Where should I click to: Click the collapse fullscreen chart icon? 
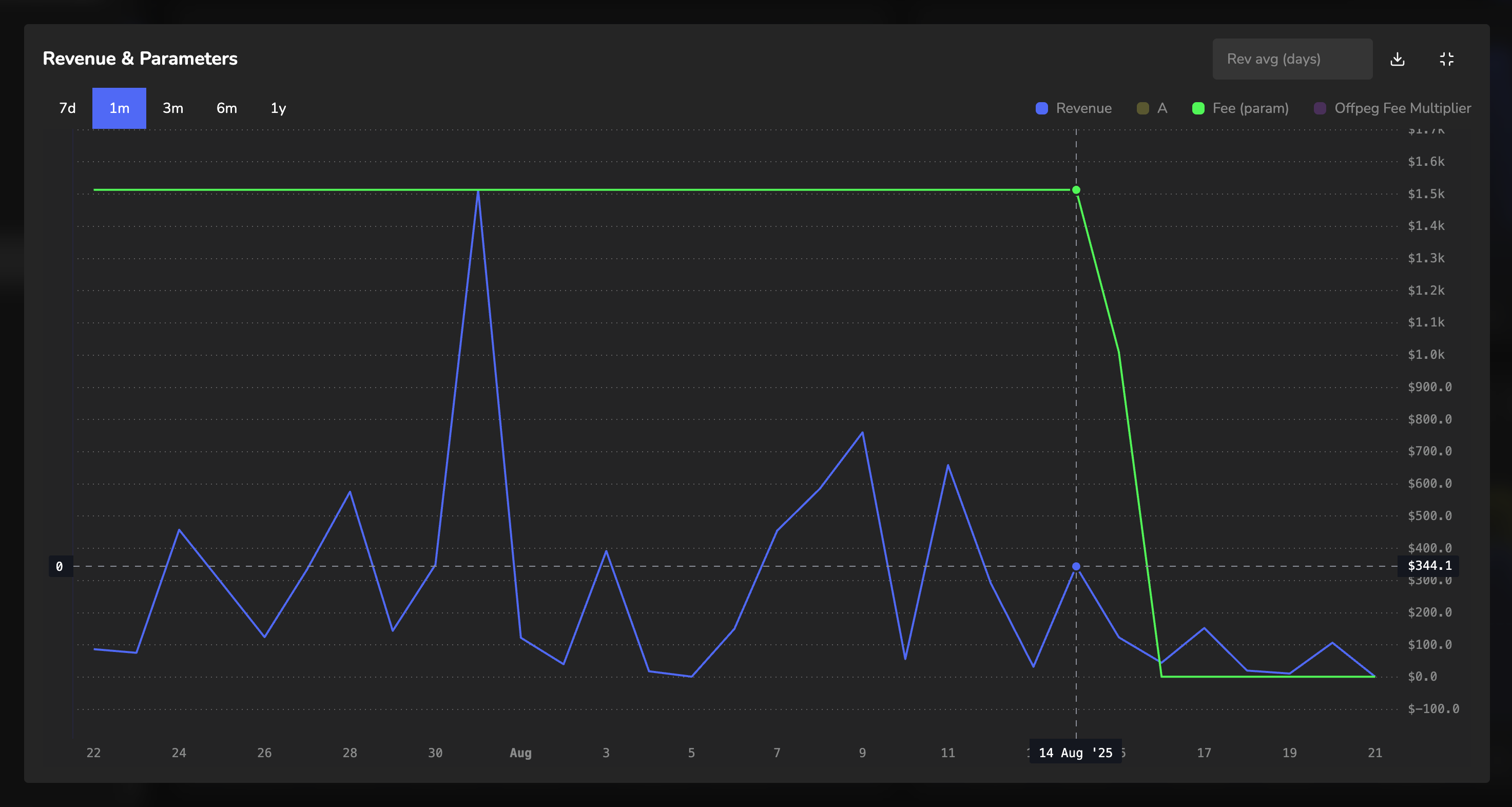pos(1446,59)
